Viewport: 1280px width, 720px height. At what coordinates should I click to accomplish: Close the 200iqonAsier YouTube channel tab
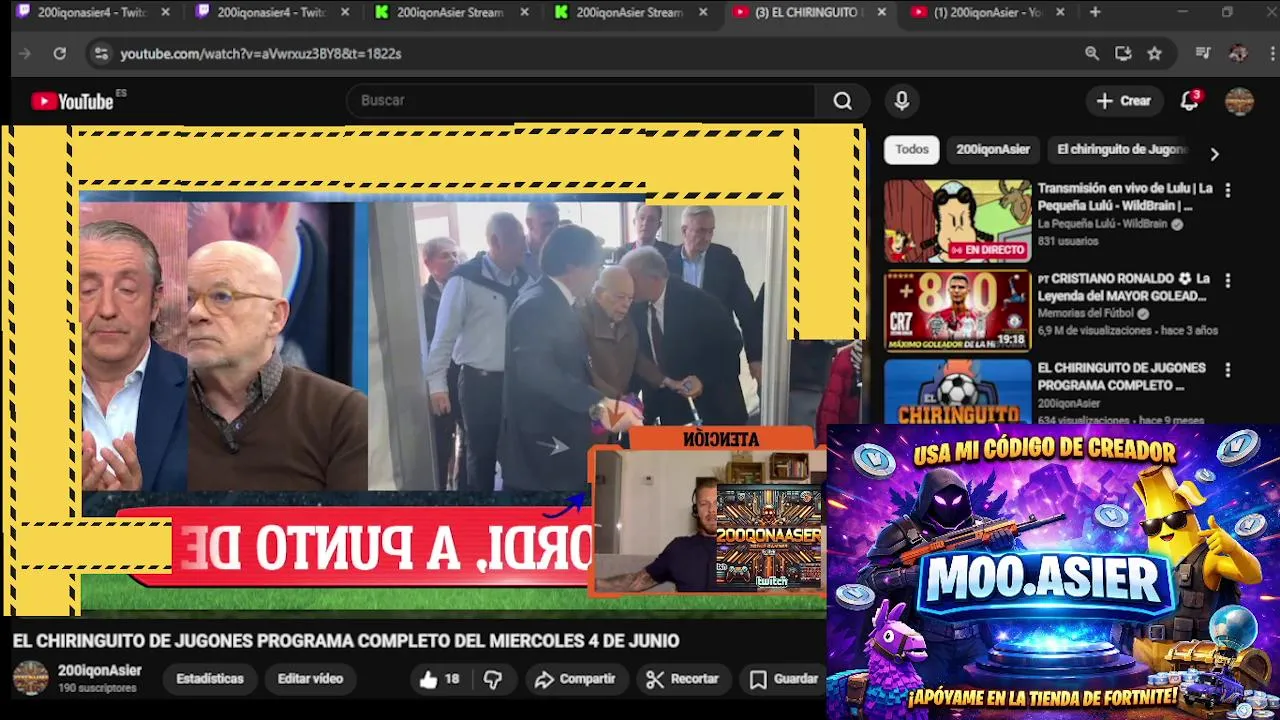coord(1060,12)
